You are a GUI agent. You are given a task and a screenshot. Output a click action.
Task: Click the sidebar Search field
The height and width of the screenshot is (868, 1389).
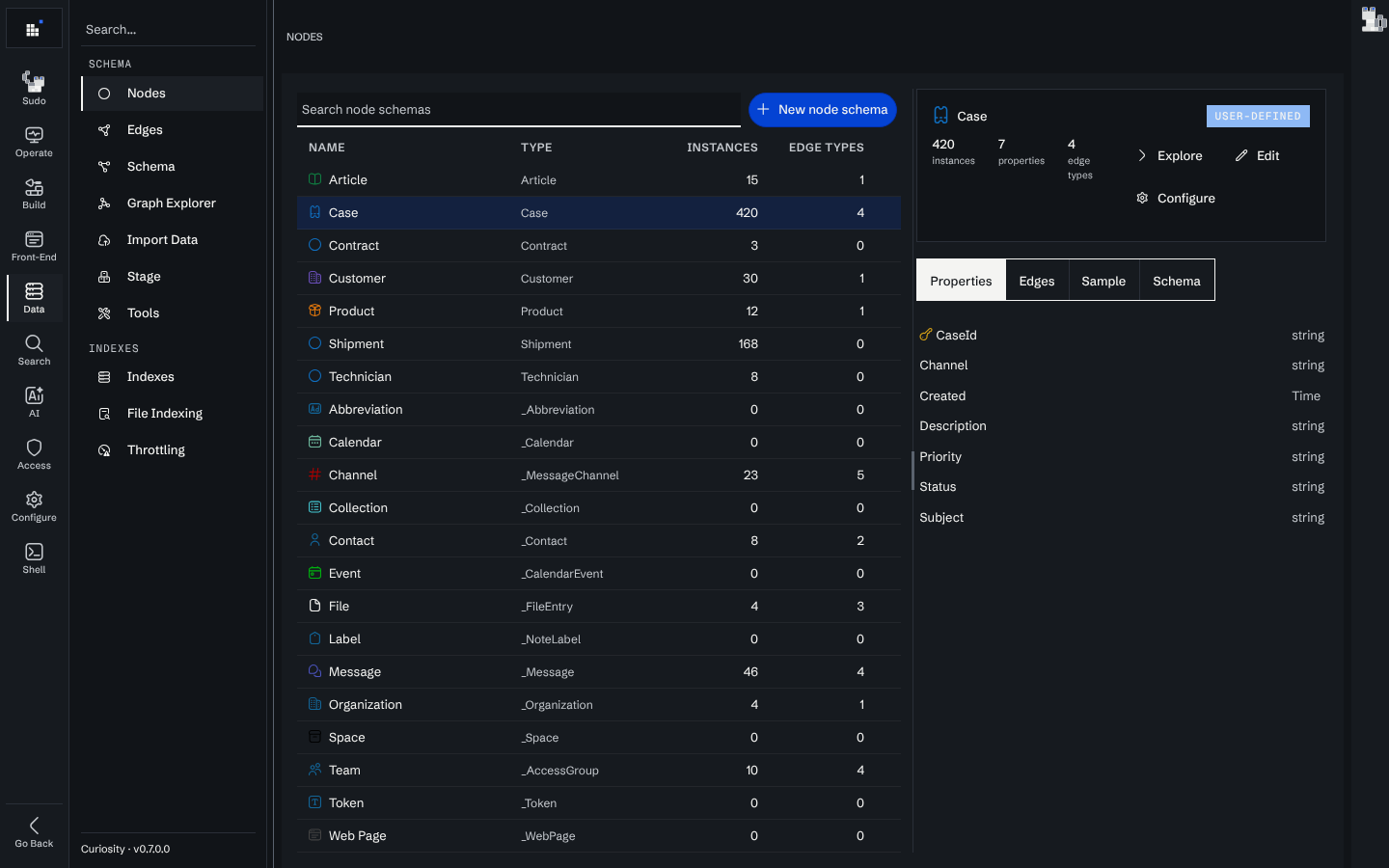point(169,30)
